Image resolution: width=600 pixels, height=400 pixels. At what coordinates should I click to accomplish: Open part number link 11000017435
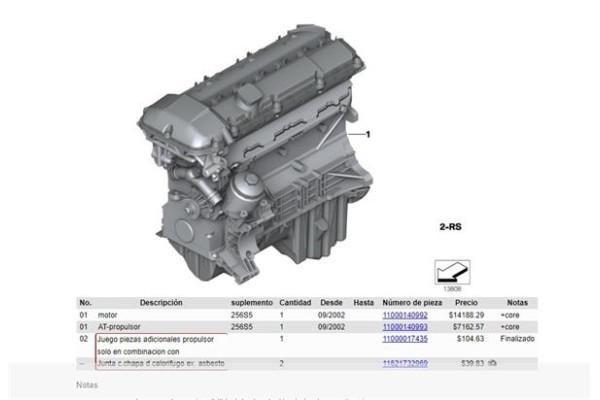[405, 339]
